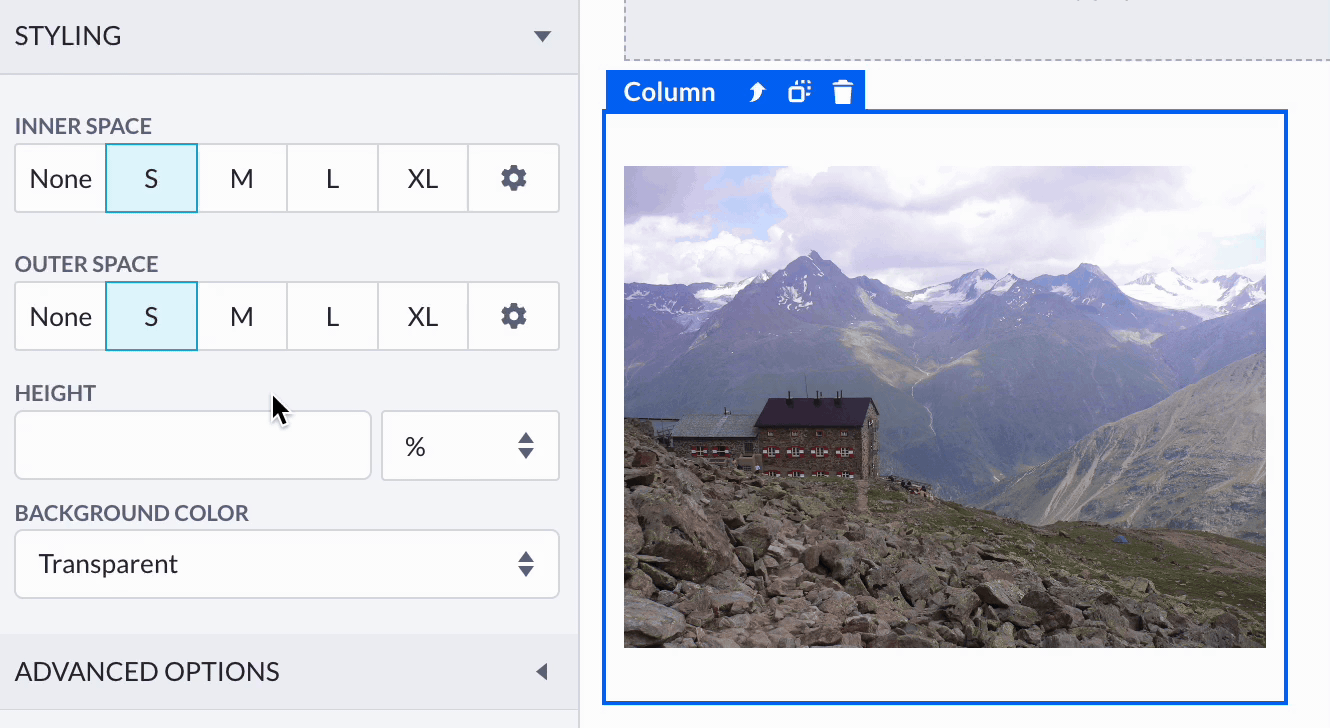
Task: Open custom Outer Space gear settings
Action: pyautogui.click(x=513, y=316)
